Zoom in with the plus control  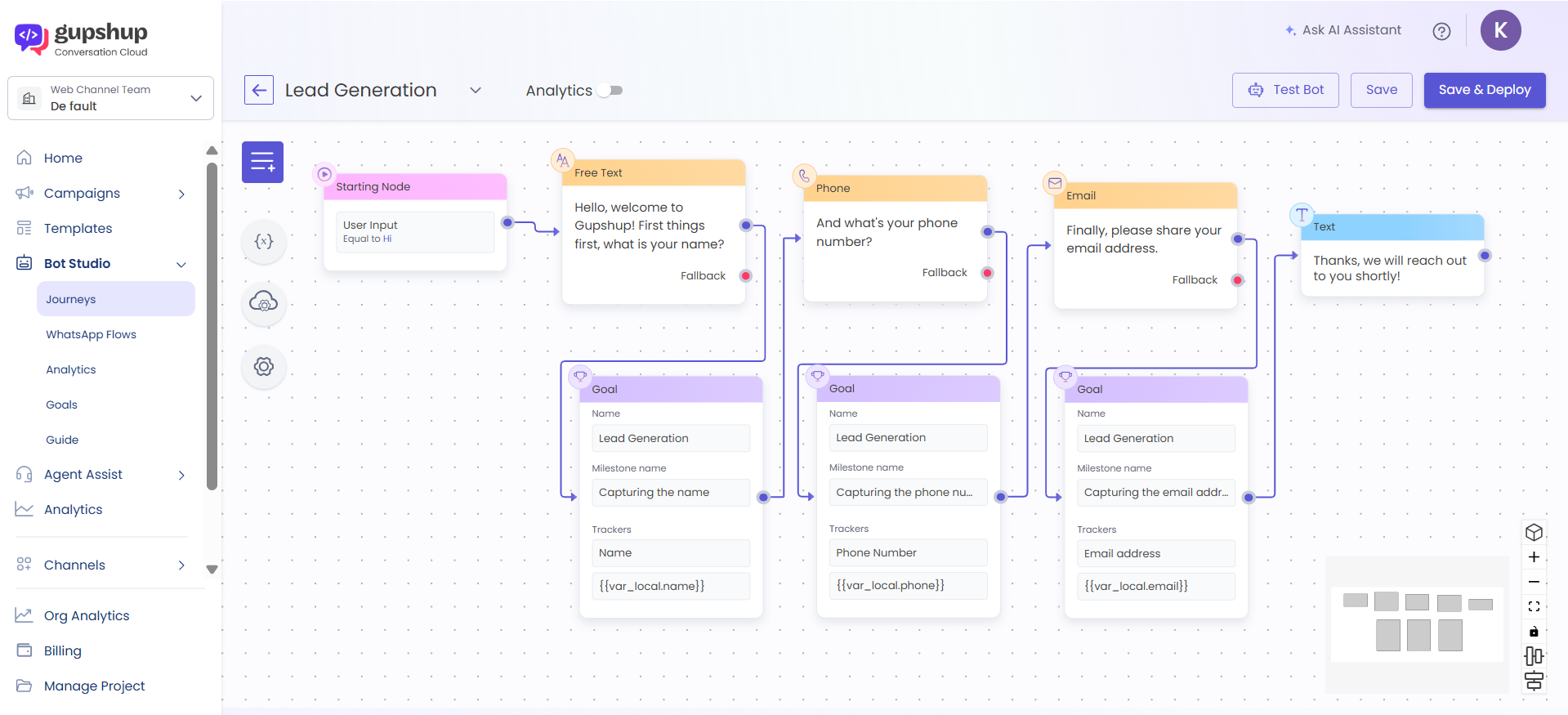(x=1534, y=557)
